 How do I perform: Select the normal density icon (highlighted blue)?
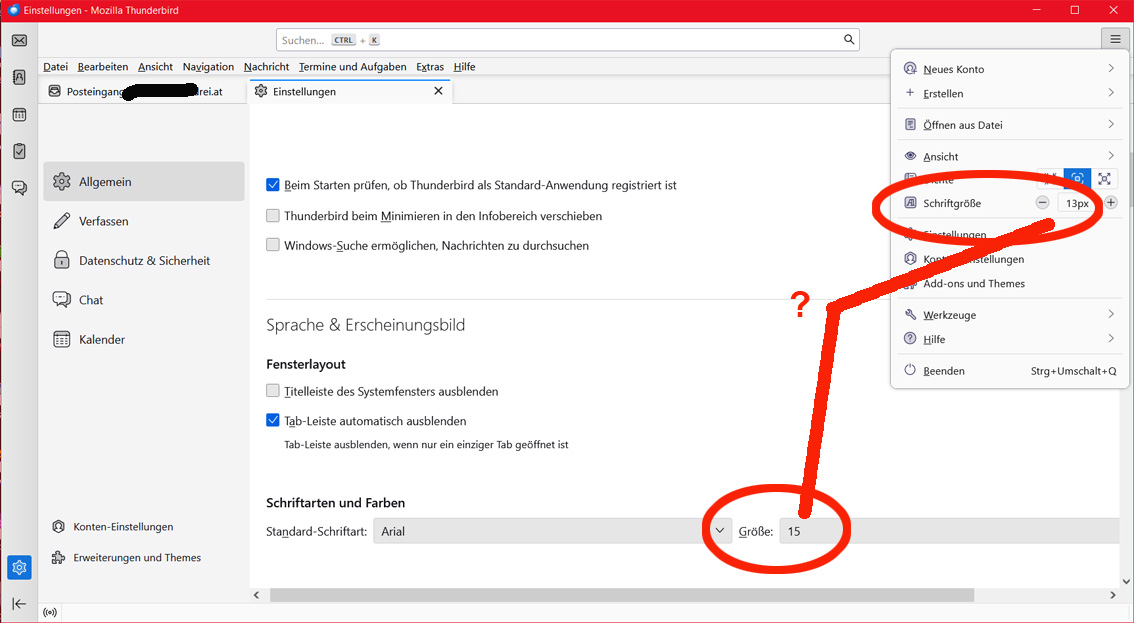tap(1077, 179)
